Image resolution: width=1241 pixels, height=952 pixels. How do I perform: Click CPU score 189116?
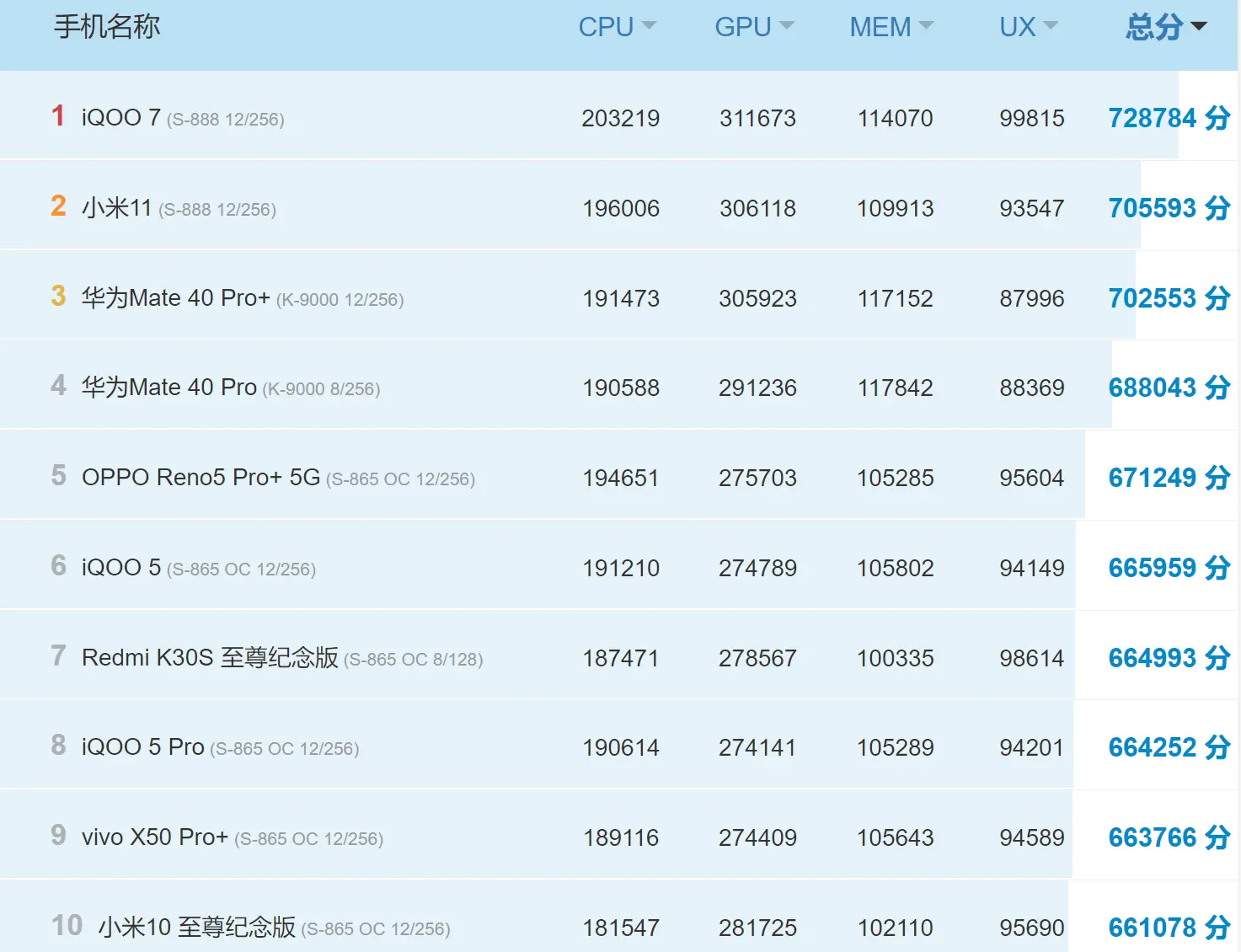[621, 837]
